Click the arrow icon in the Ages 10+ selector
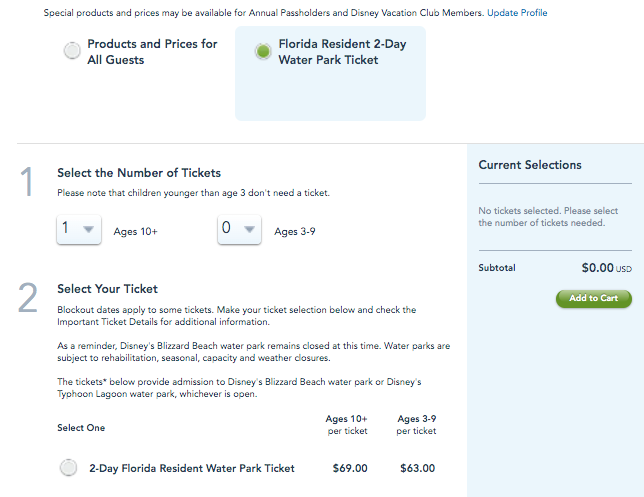The height and width of the screenshot is (497, 644). click(88, 229)
